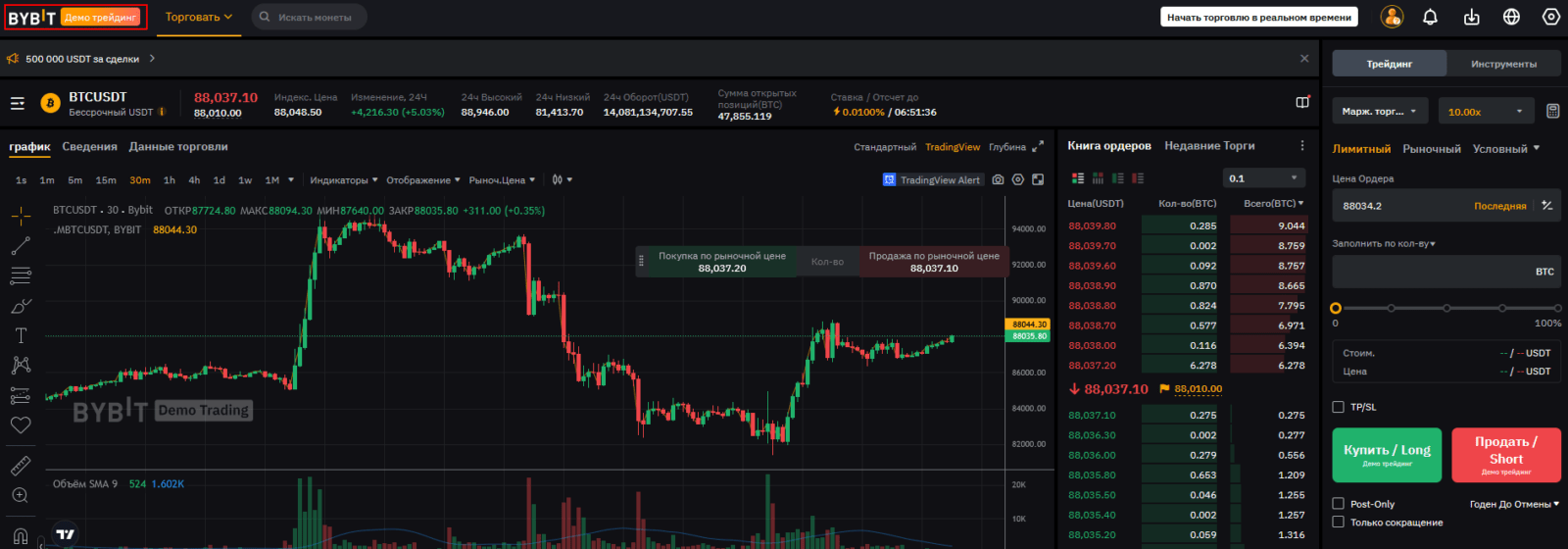This screenshot has height=549, width=1568.
Task: Select the text tool in chart sidebar
Action: 21,335
